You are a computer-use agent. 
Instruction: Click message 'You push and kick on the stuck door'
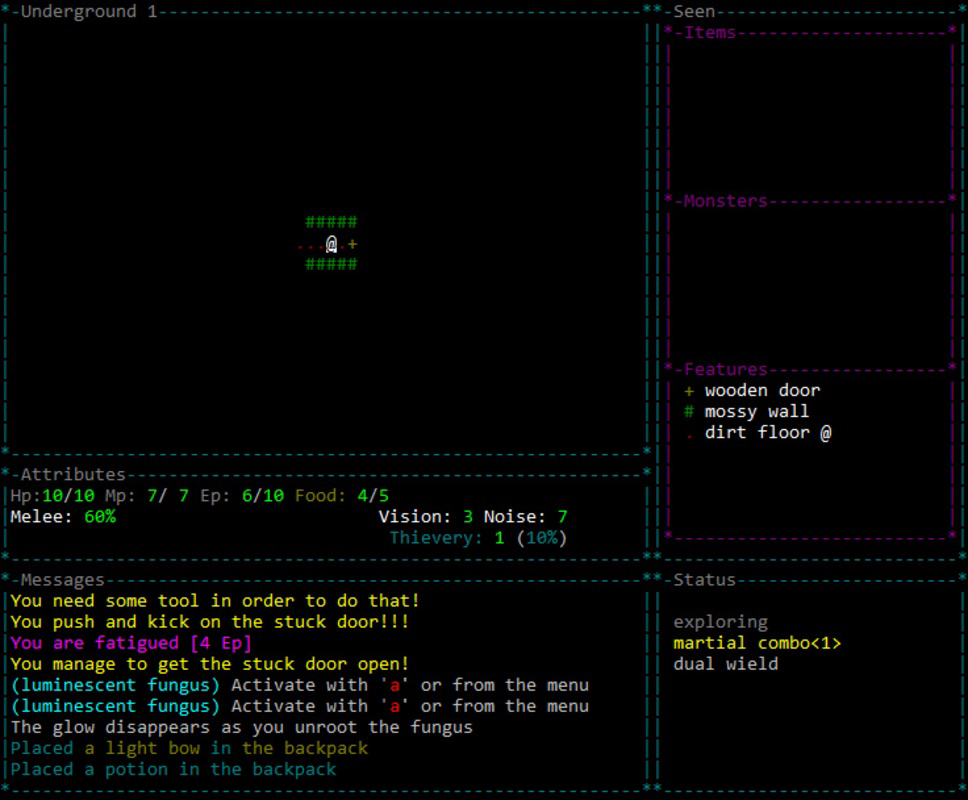pos(210,622)
